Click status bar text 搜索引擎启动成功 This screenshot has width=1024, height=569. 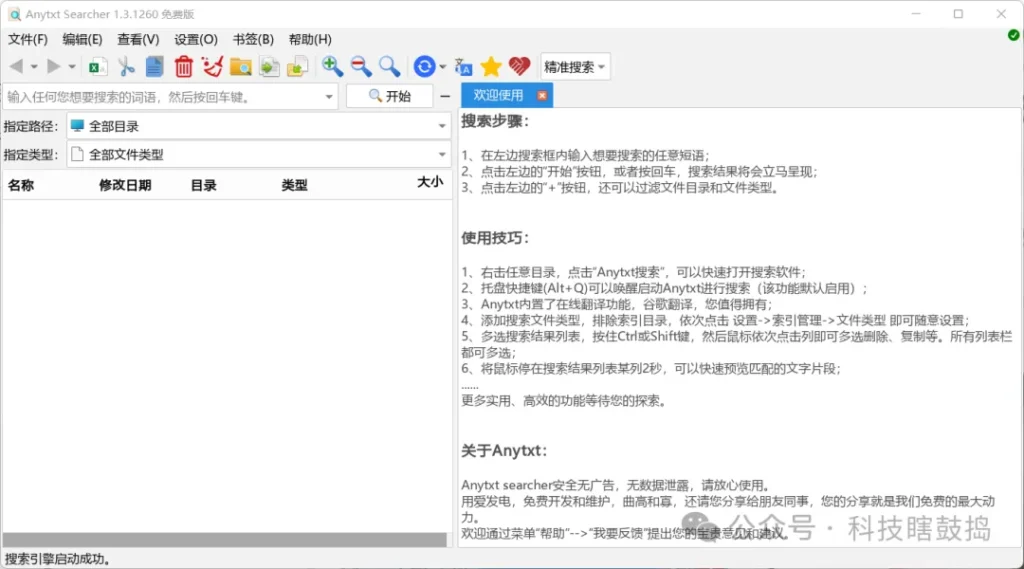coord(57,559)
